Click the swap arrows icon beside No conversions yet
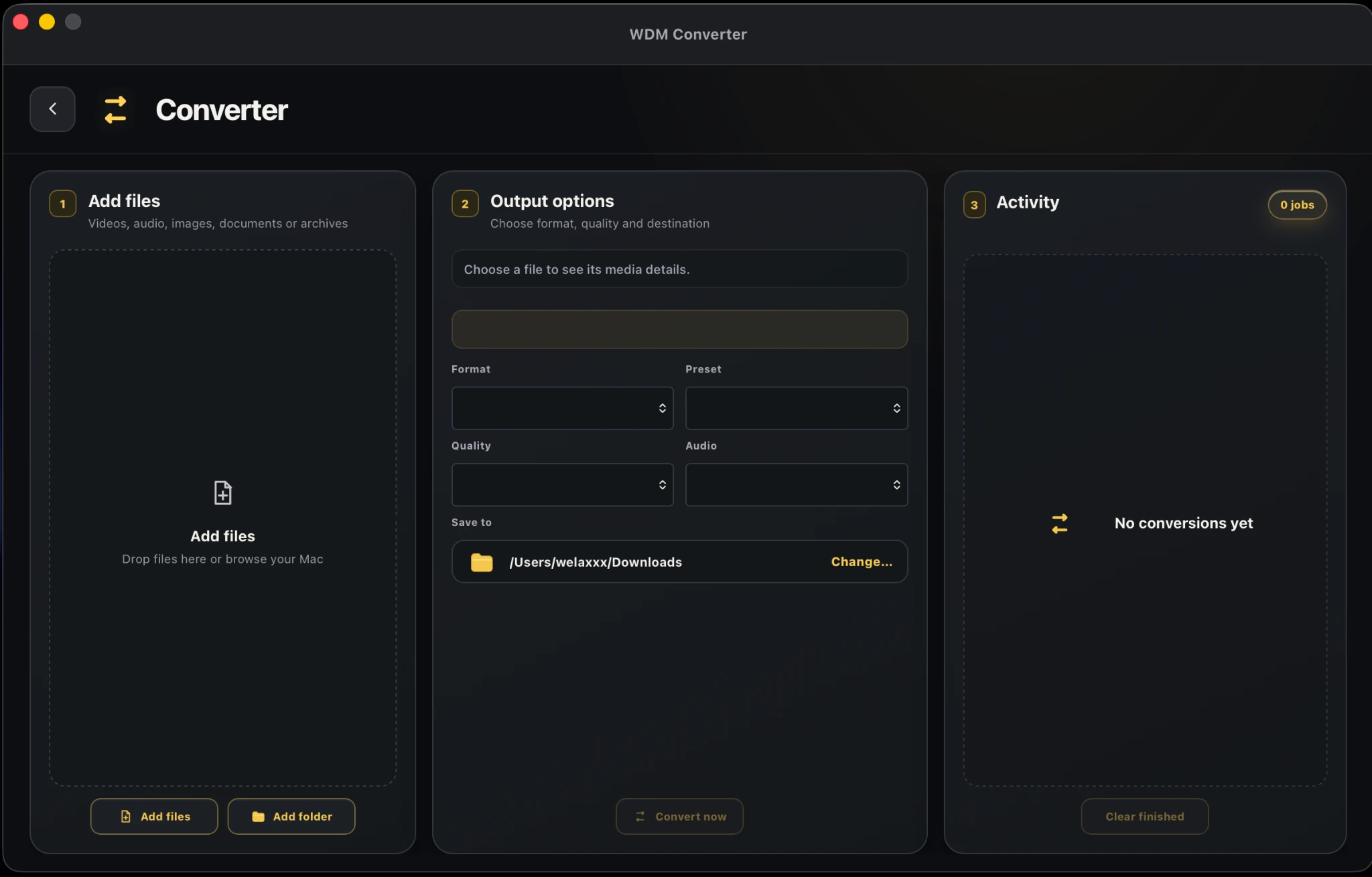Image resolution: width=1372 pixels, height=877 pixels. pyautogui.click(x=1060, y=523)
